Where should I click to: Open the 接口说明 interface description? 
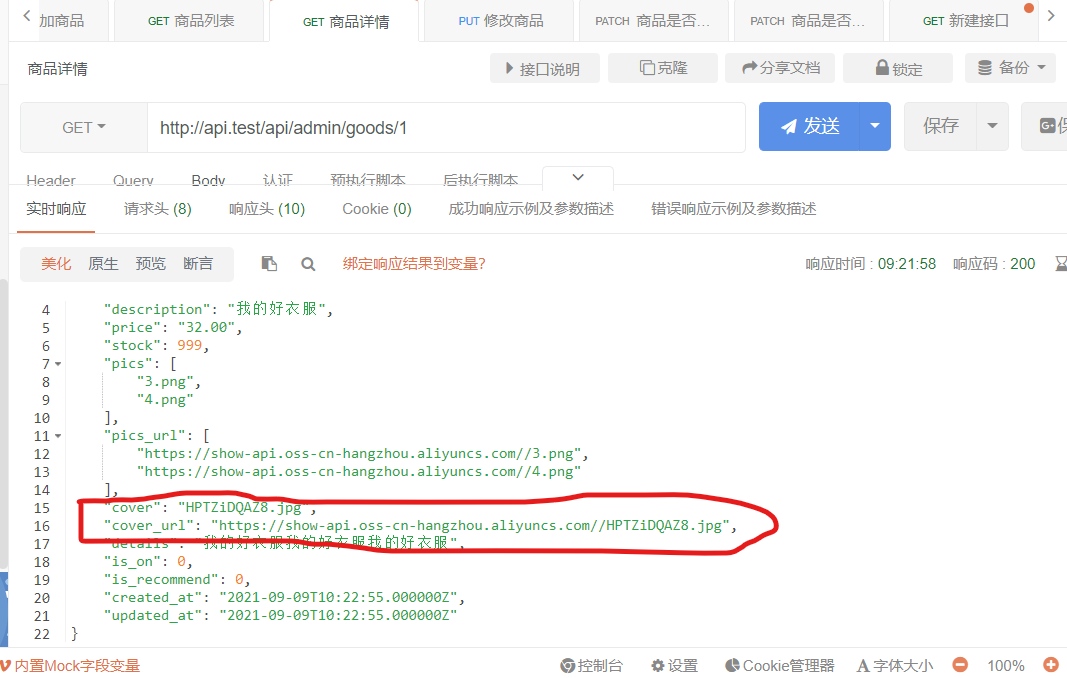[544, 67]
